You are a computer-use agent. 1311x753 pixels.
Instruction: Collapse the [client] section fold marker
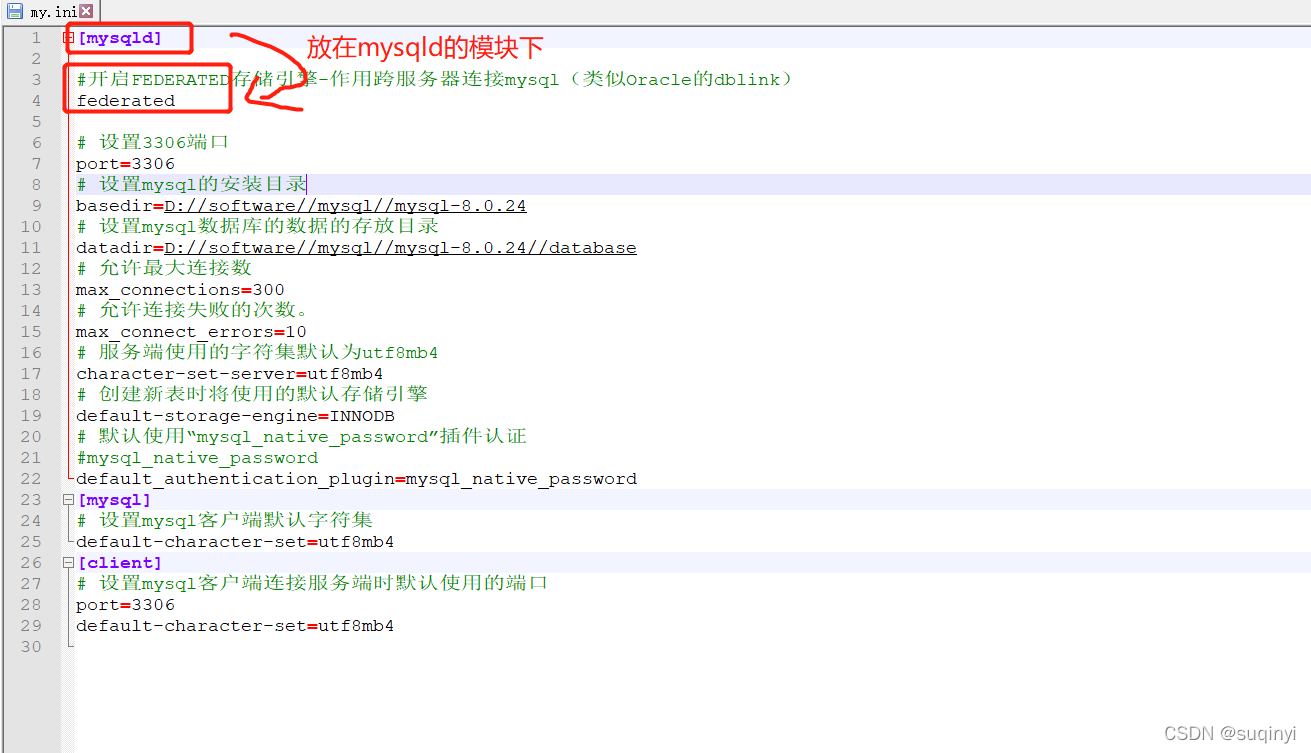click(69, 563)
